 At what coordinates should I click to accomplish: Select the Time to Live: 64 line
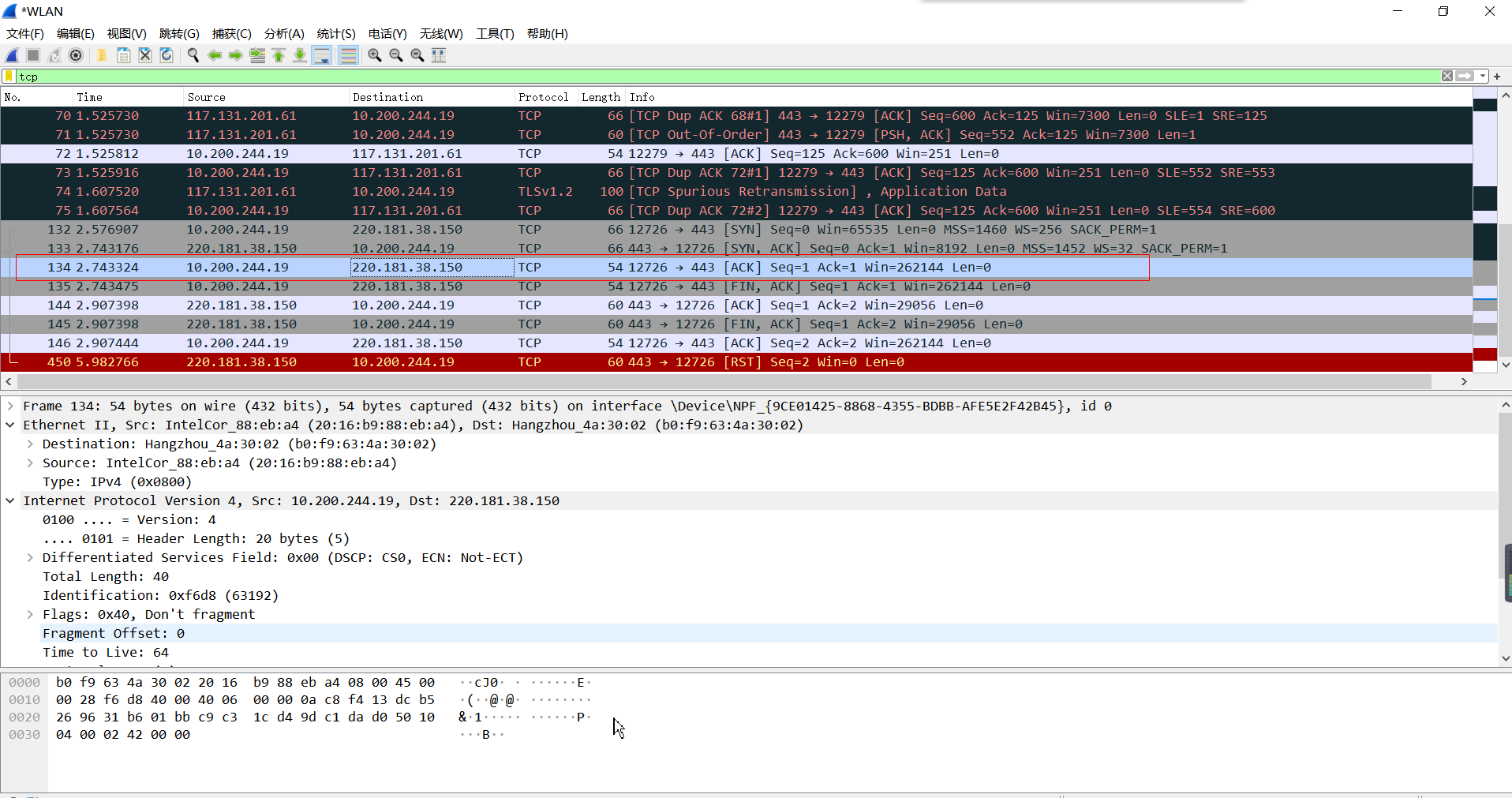(x=769, y=652)
